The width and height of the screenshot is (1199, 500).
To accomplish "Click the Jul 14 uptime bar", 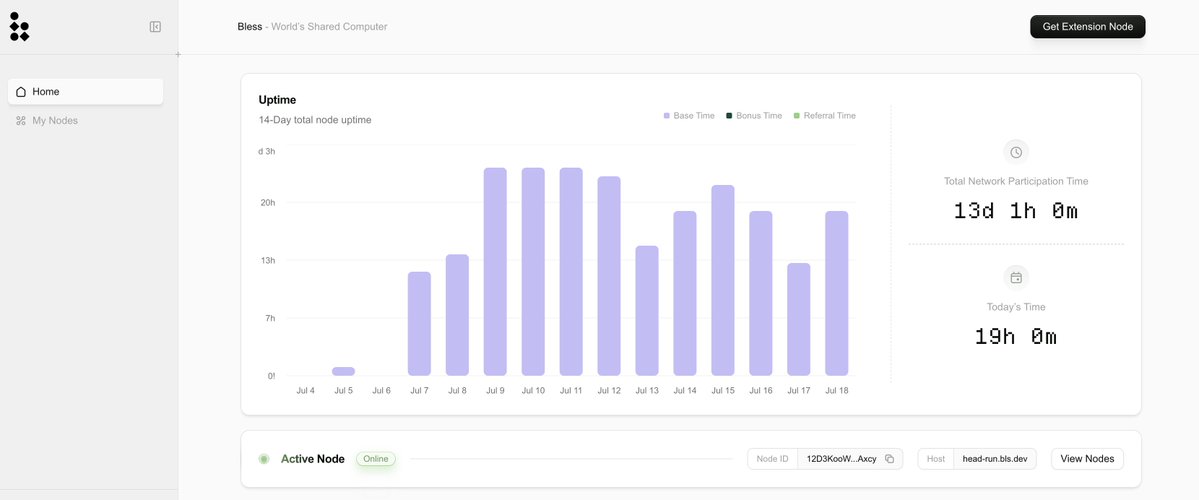I will [685, 294].
